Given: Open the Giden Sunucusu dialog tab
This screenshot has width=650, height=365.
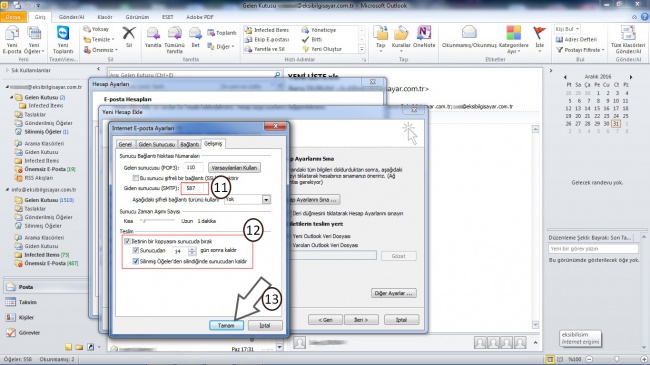Looking at the screenshot, I should pos(157,144).
